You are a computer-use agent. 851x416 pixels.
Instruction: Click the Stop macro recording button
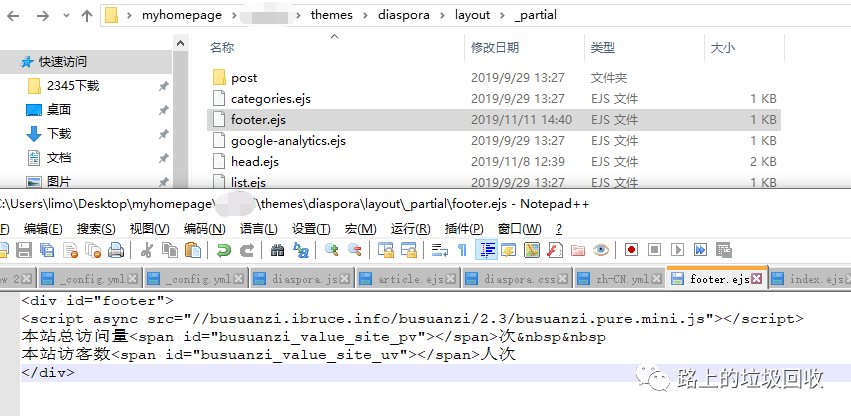[x=655, y=250]
